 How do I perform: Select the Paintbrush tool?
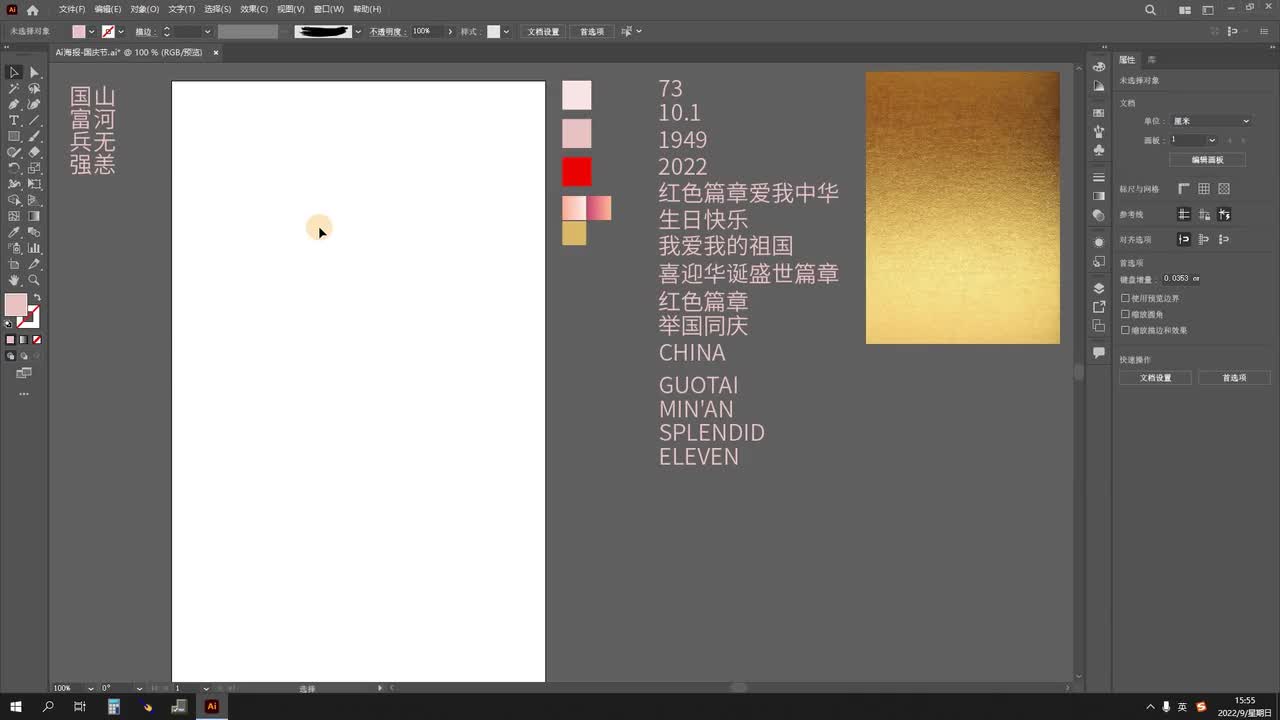point(34,136)
